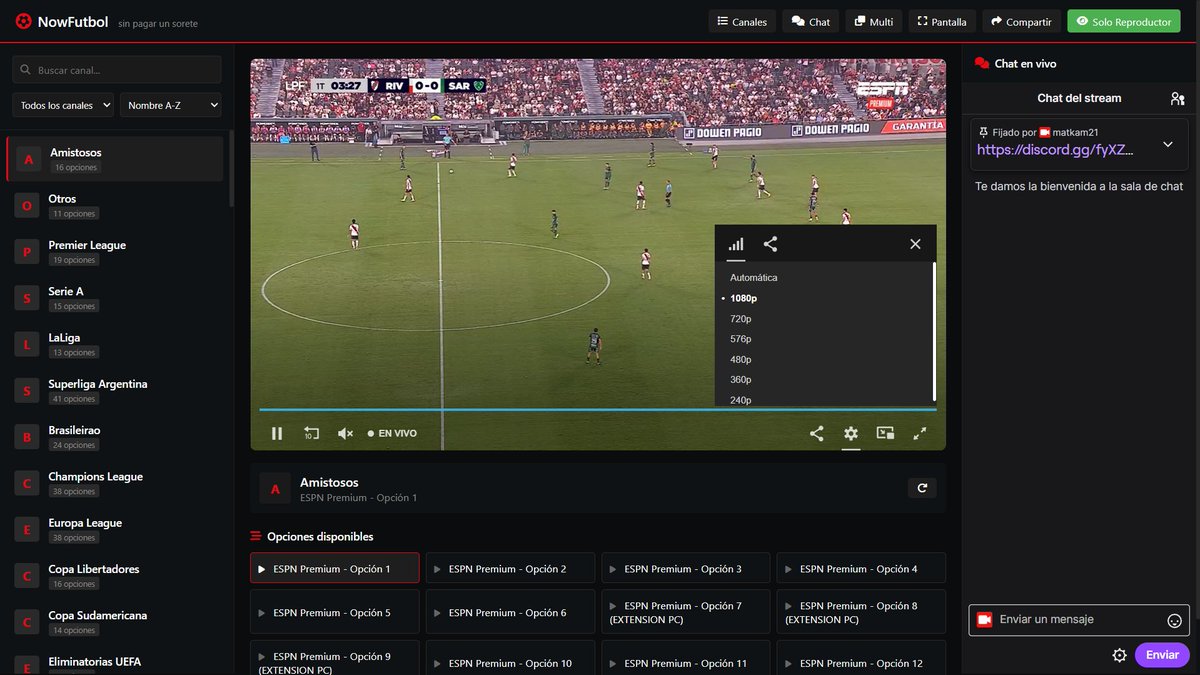
Task: Open the 'Todos los canales' dropdown
Action: (x=62, y=104)
